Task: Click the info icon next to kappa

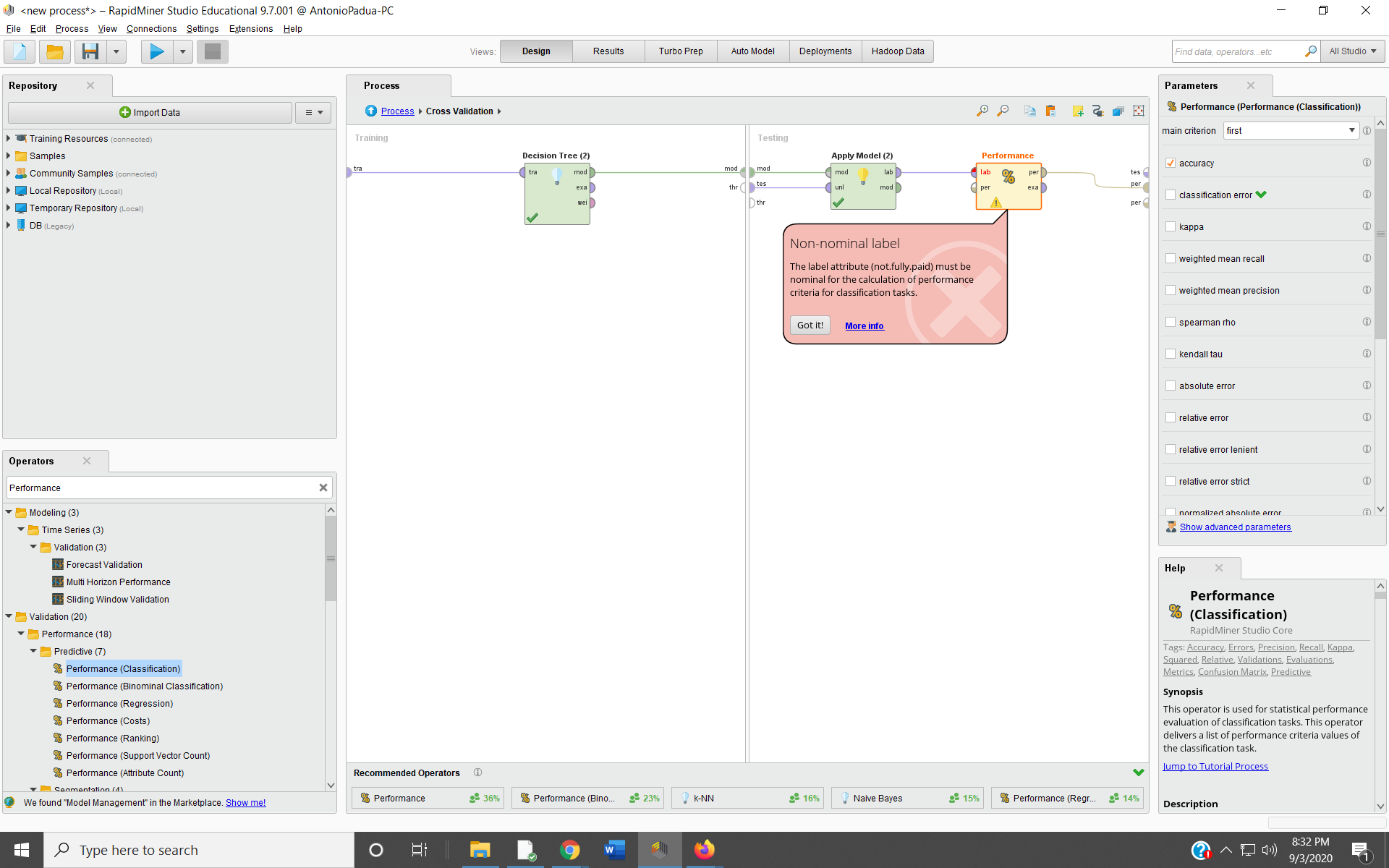Action: [1367, 226]
